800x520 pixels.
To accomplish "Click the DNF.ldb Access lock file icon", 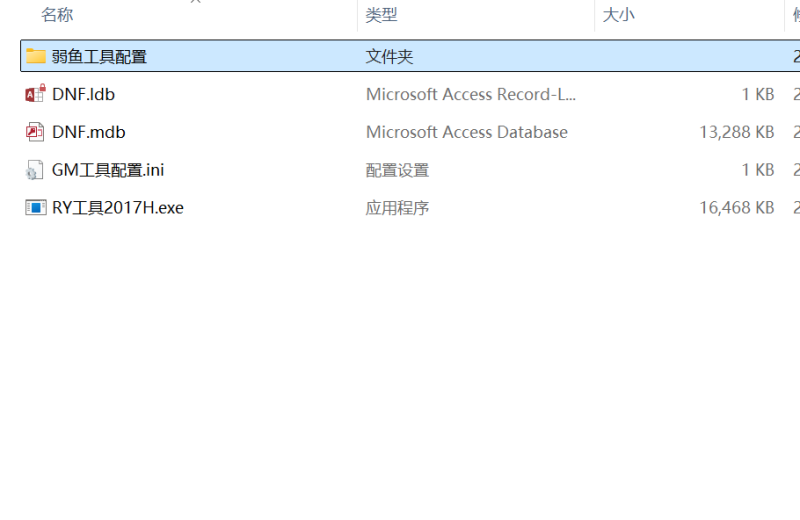I will coord(36,94).
